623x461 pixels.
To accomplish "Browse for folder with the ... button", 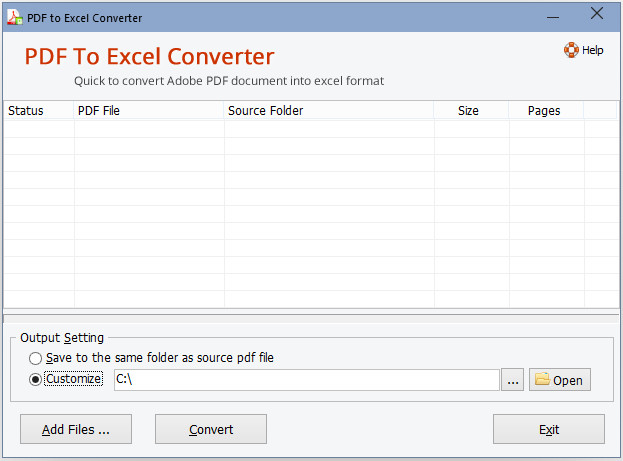I will (512, 380).
